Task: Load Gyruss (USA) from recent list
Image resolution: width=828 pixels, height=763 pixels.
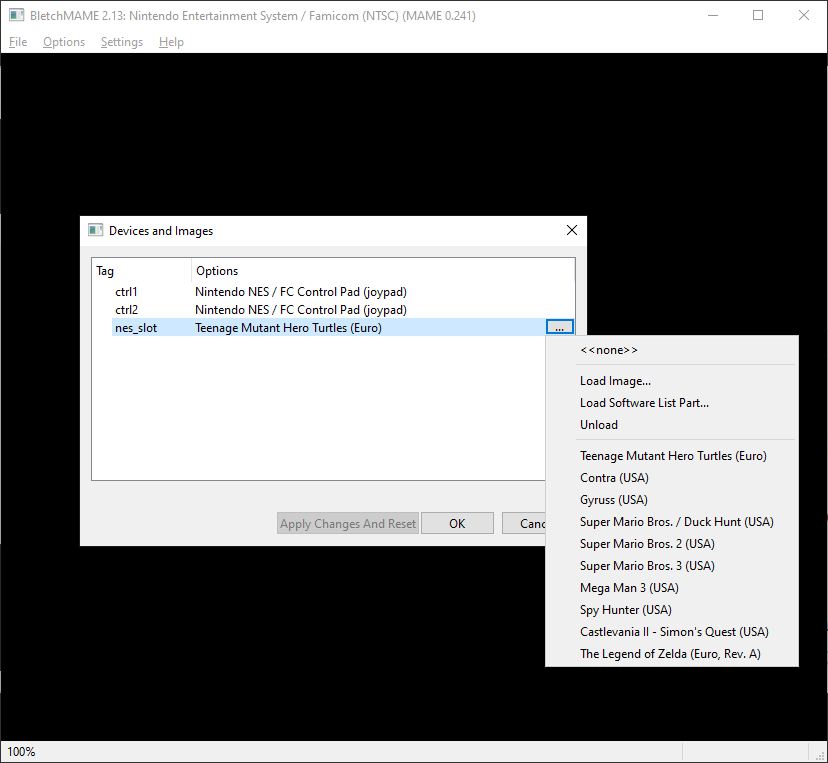Action: (x=672, y=500)
